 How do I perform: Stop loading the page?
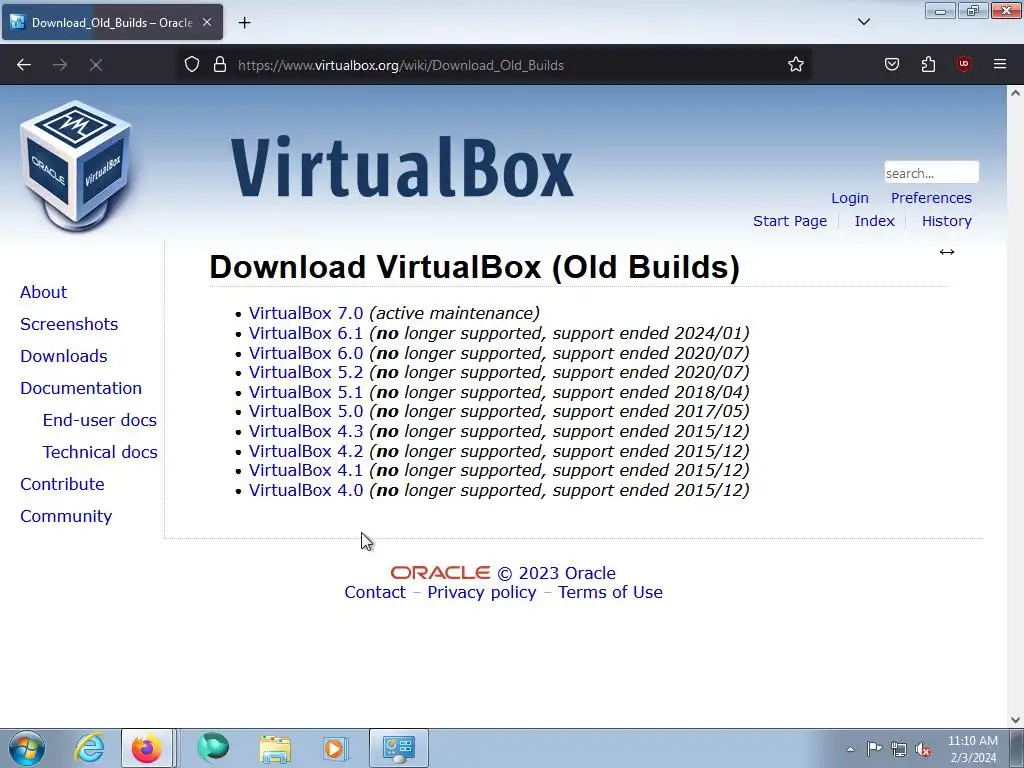click(96, 65)
